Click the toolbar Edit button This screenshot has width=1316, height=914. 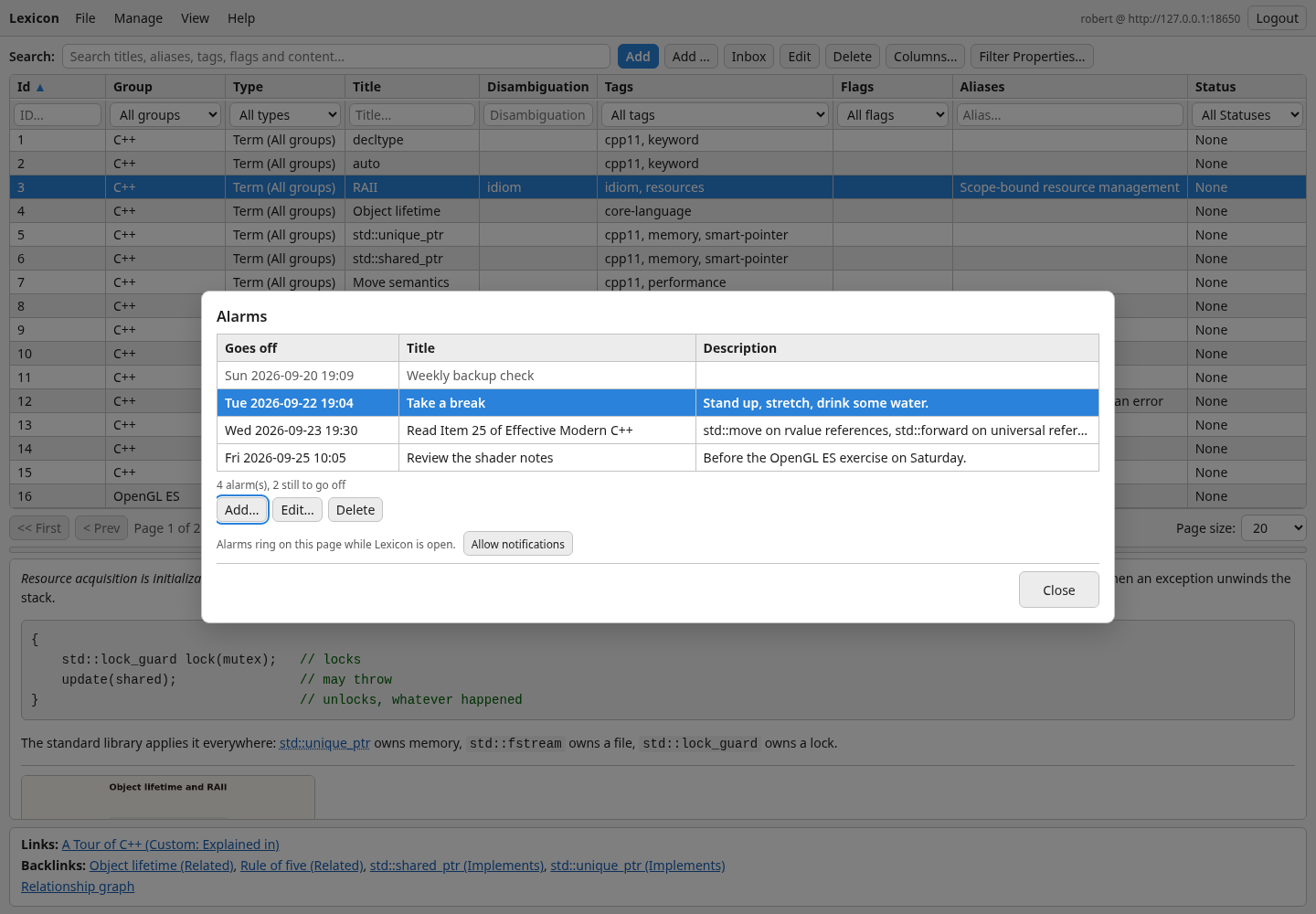point(800,57)
